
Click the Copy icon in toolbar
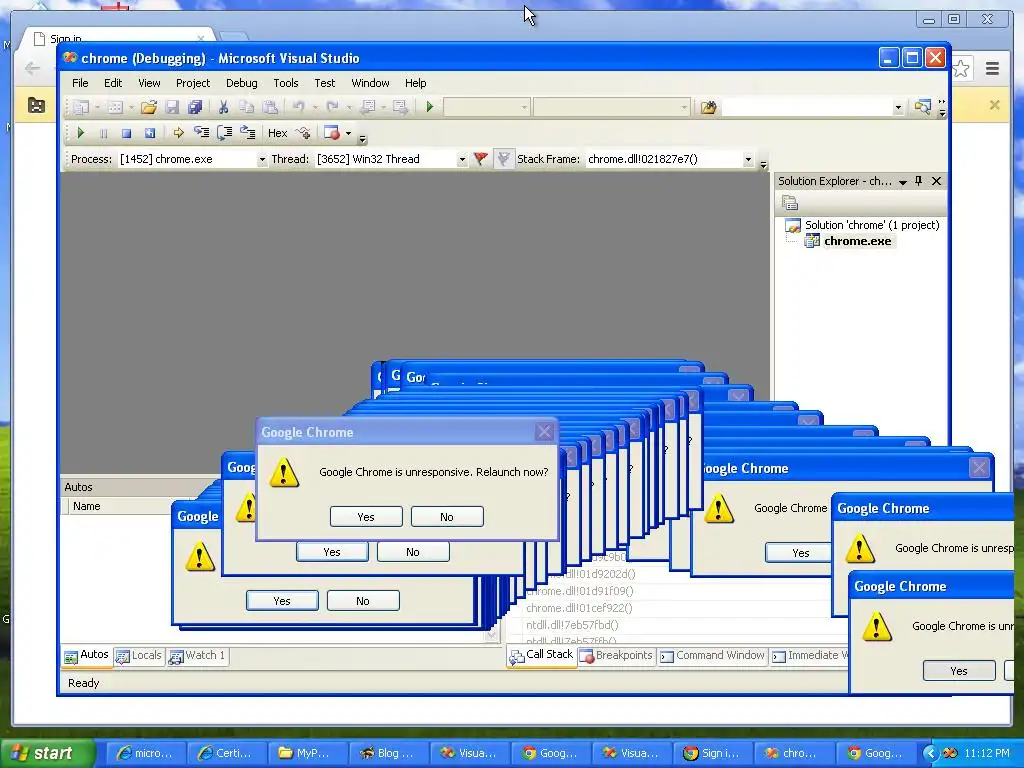click(x=246, y=107)
